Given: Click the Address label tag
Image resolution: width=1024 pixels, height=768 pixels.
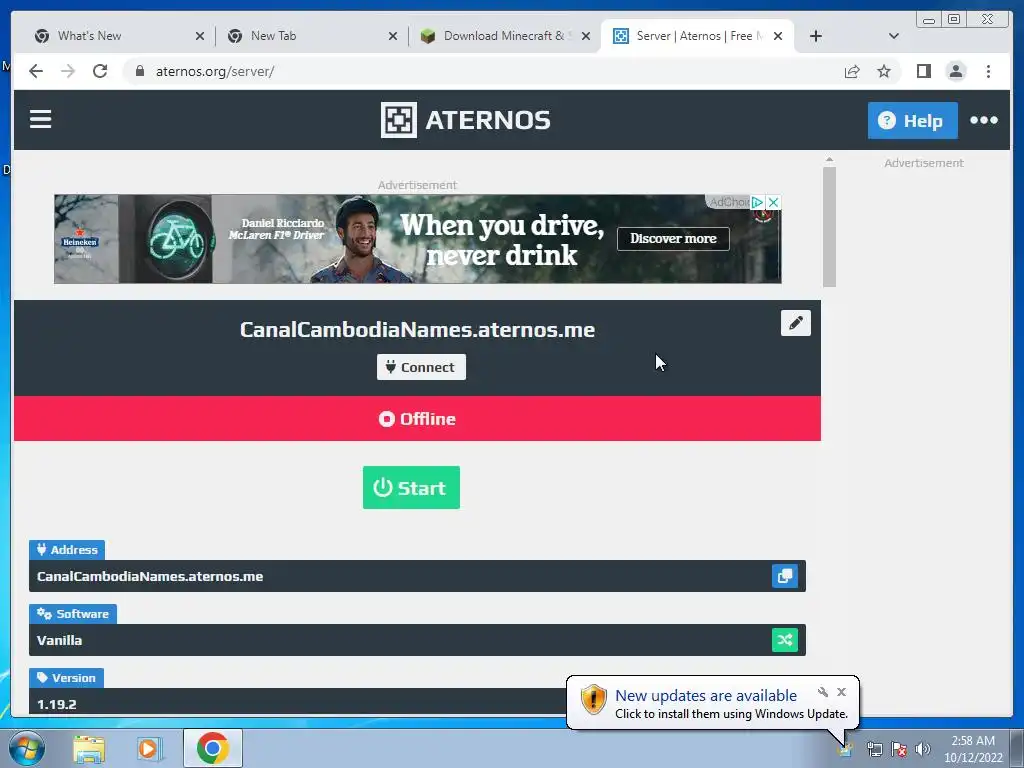Looking at the screenshot, I should pyautogui.click(x=67, y=550).
